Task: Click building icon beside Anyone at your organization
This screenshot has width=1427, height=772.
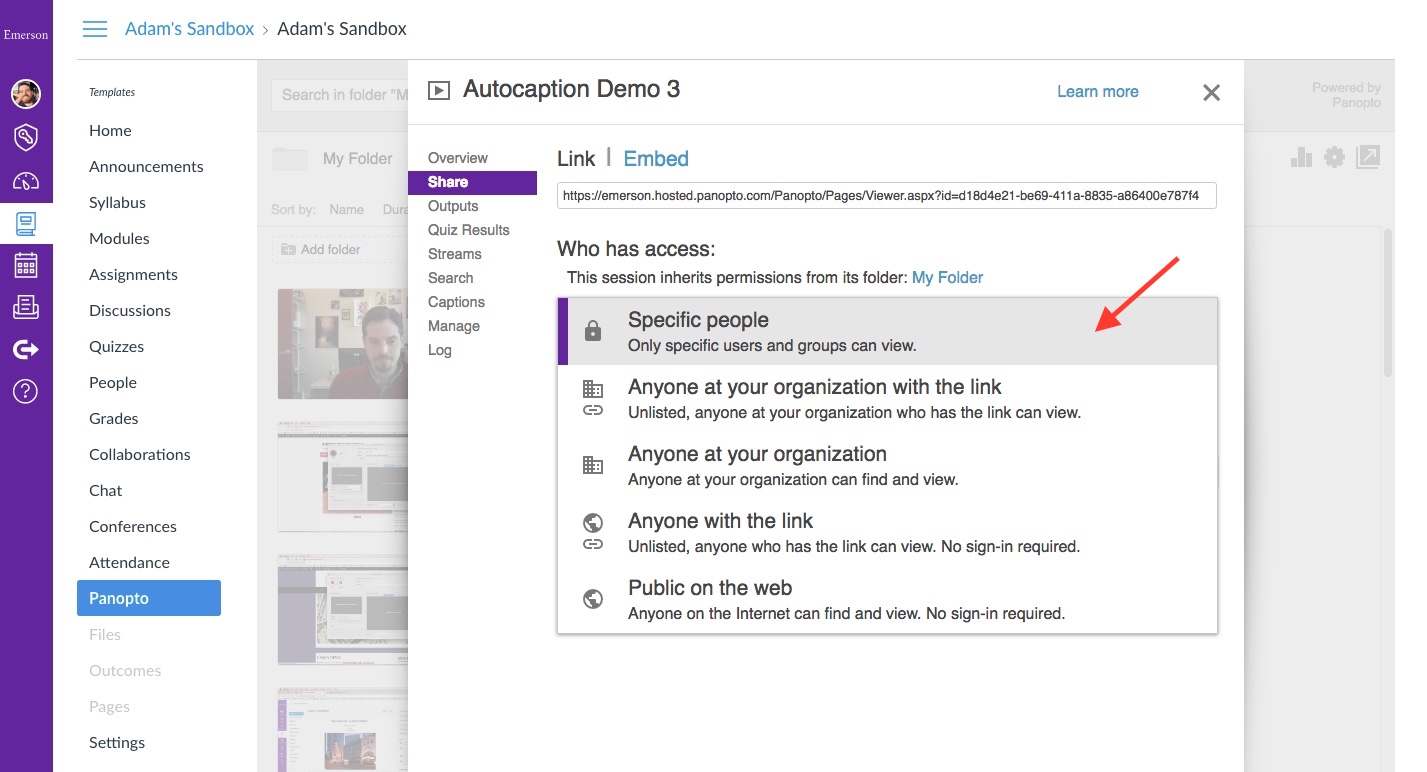Action: 593,465
